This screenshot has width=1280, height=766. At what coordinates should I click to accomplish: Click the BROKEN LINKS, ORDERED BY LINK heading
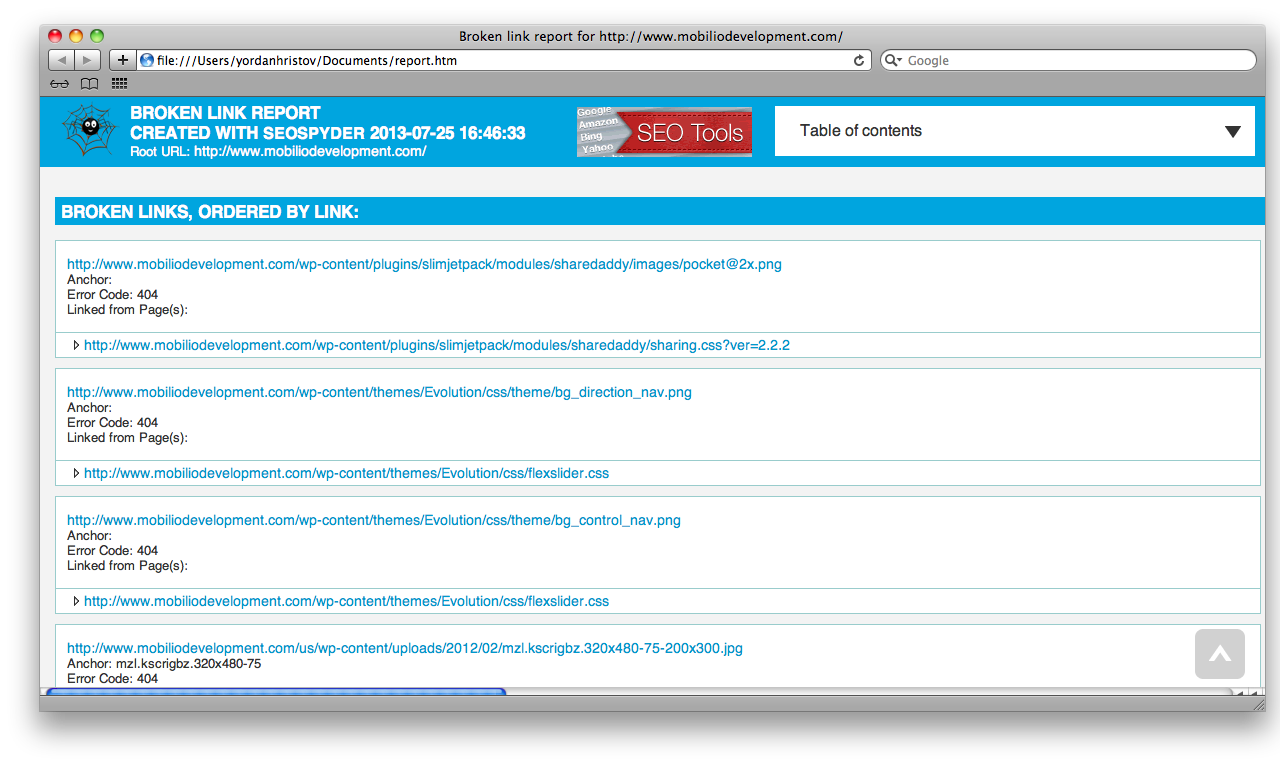210,212
